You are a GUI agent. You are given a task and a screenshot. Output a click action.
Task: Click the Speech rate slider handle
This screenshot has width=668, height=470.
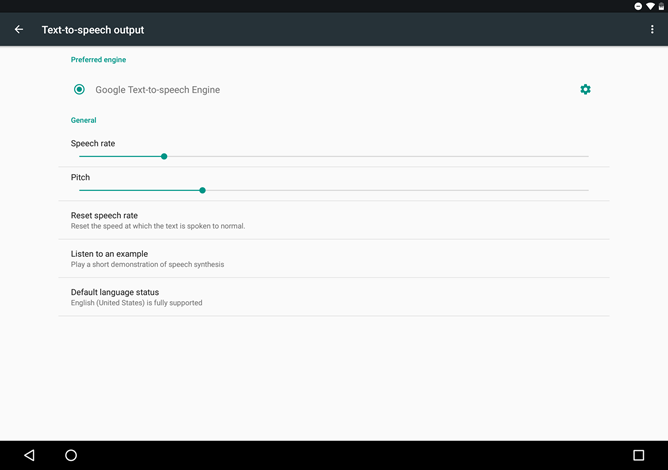coord(164,156)
